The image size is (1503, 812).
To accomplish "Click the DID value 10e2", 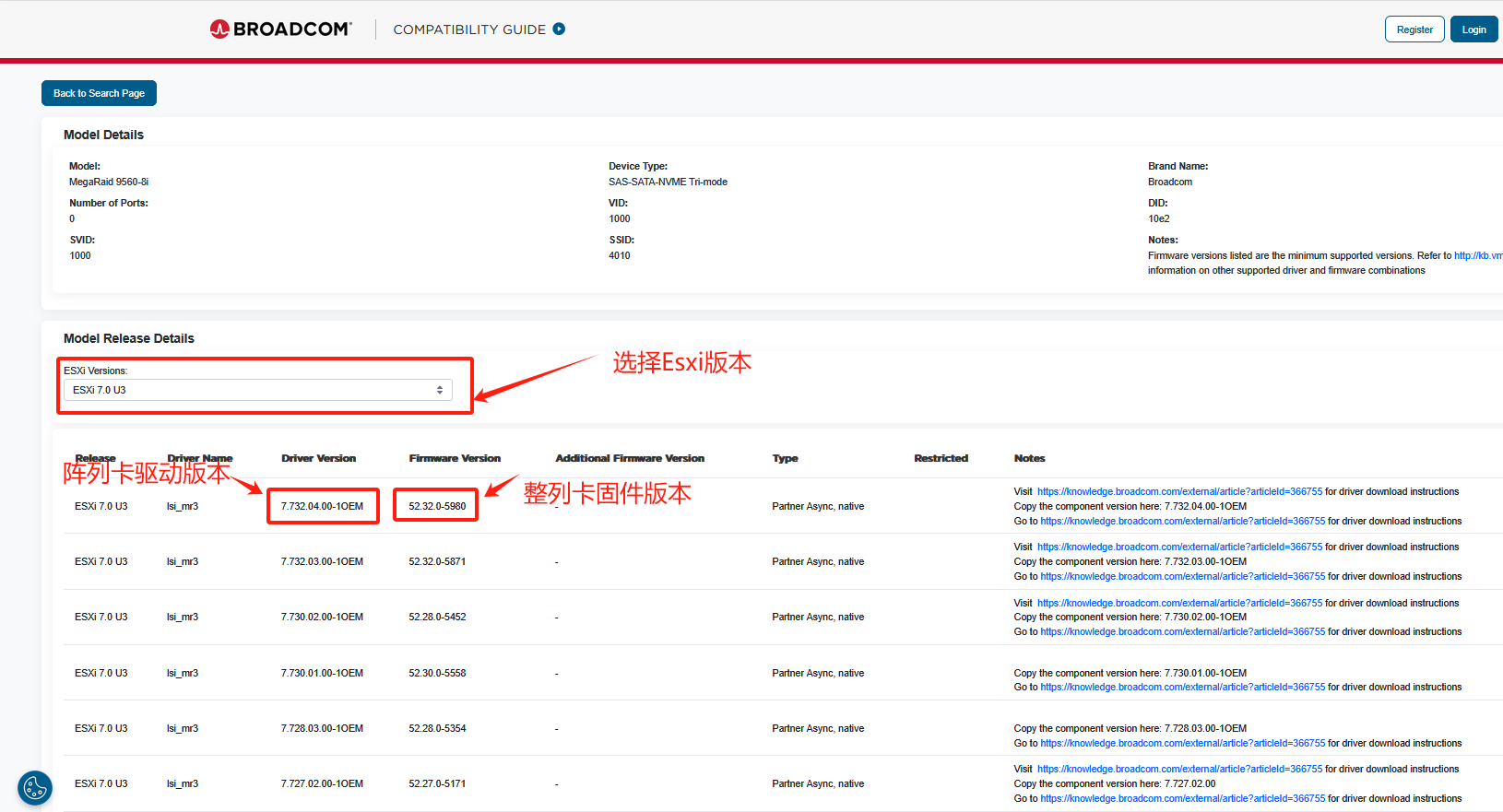I will [x=1158, y=219].
